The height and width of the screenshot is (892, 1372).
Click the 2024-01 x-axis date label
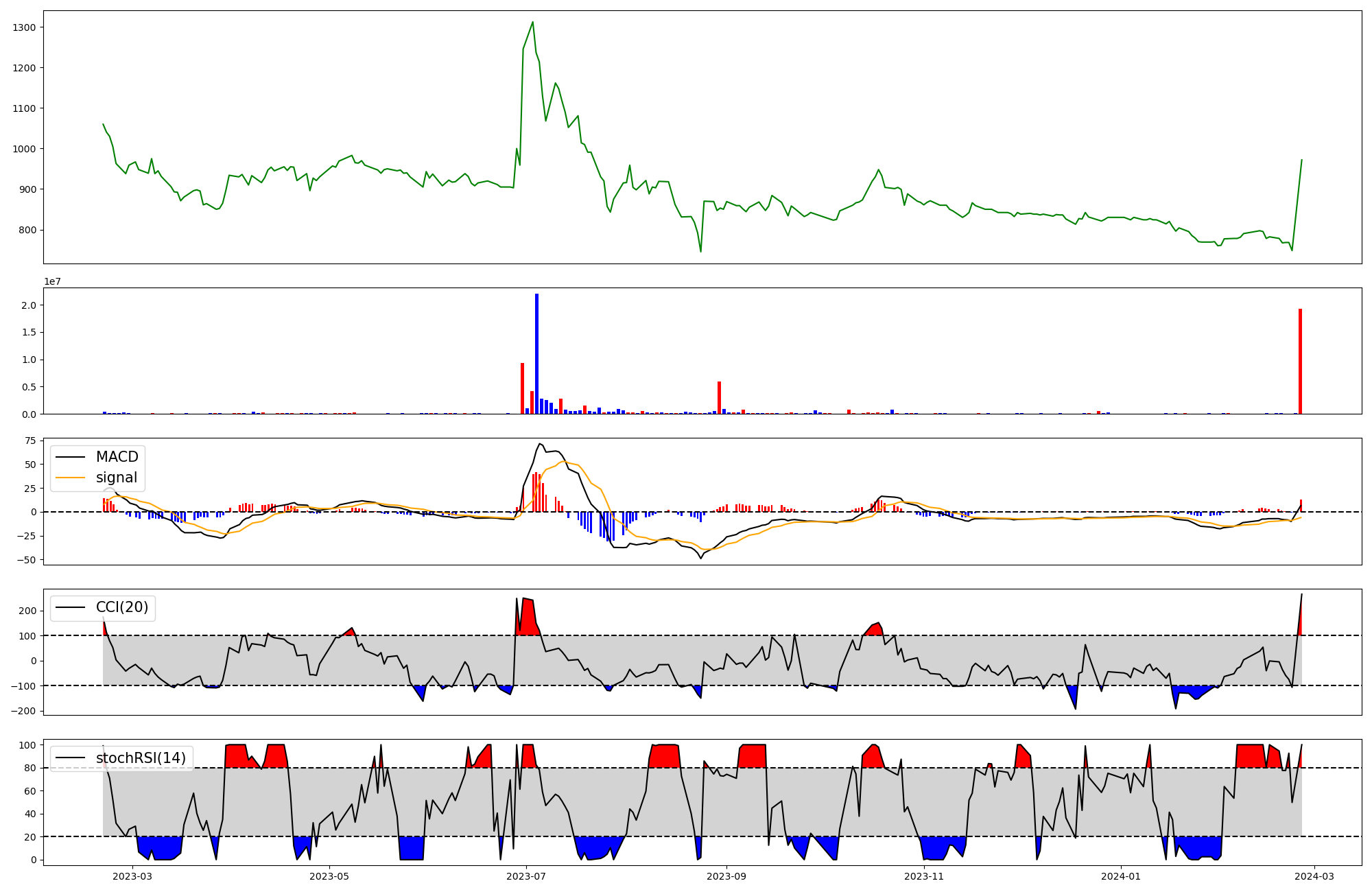[x=1120, y=876]
